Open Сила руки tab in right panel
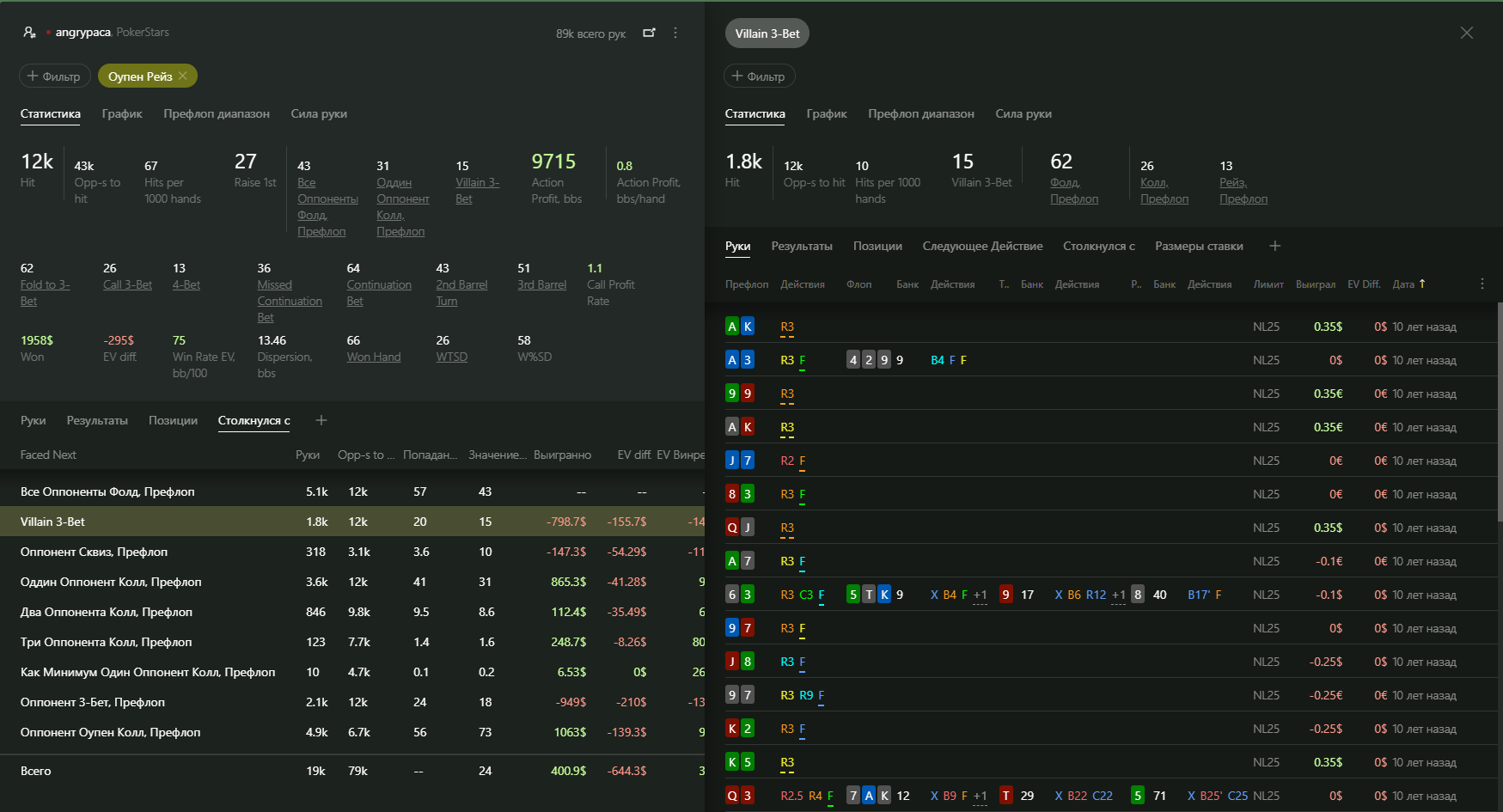 [1023, 113]
